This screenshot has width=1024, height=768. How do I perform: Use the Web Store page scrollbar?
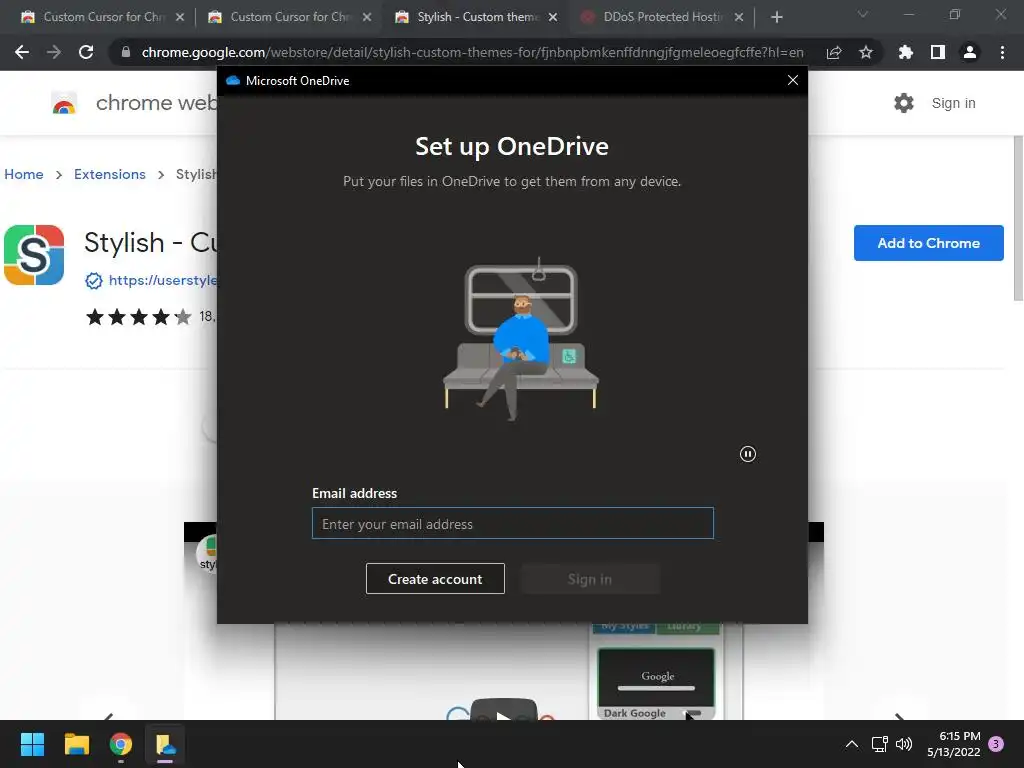1018,219
